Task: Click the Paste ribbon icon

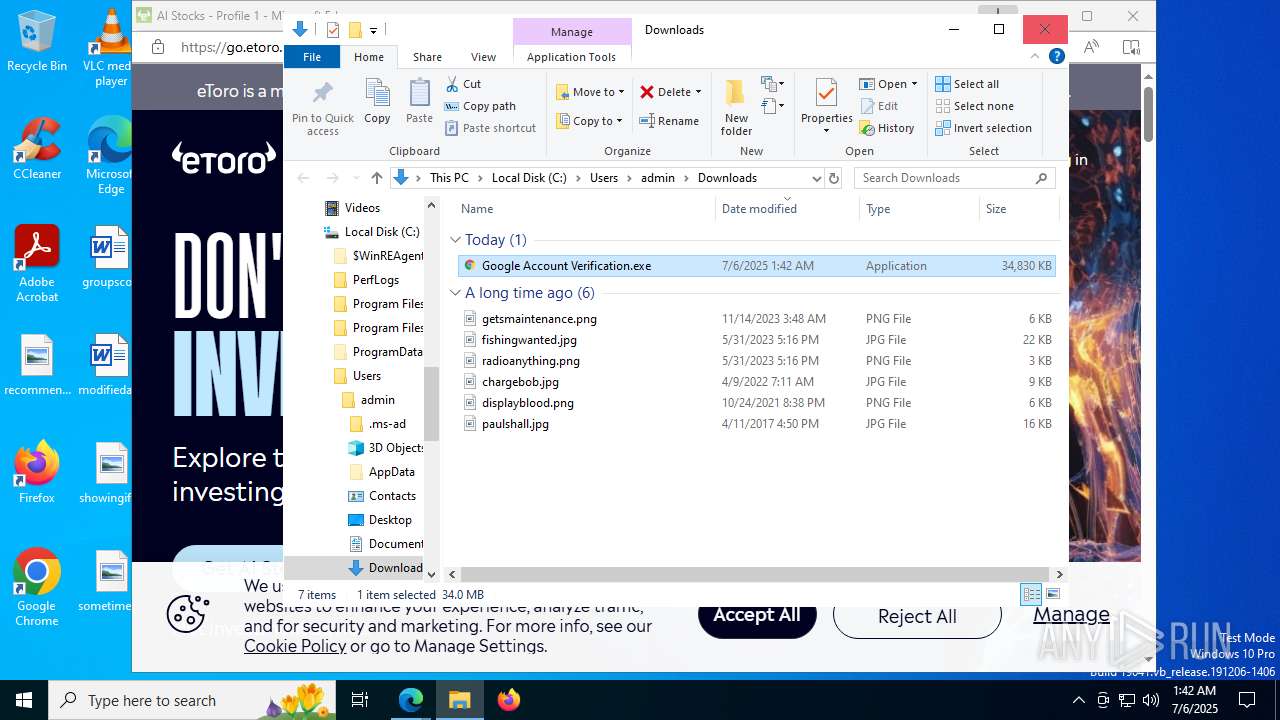Action: coord(419,101)
